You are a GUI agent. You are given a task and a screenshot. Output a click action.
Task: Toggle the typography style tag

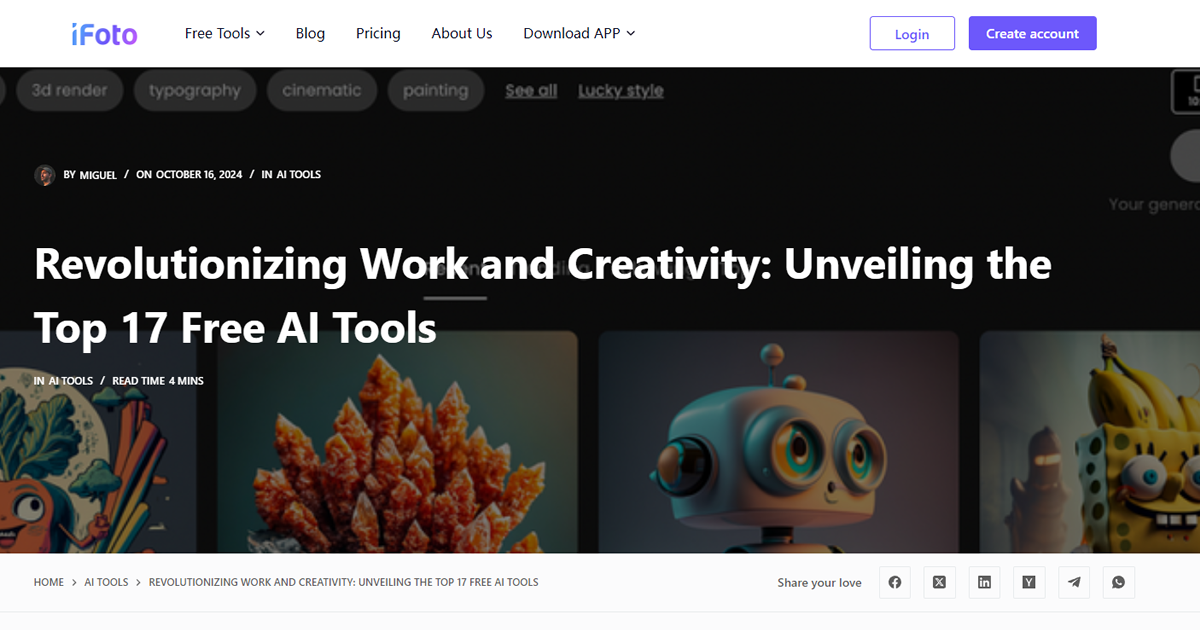click(x=194, y=89)
